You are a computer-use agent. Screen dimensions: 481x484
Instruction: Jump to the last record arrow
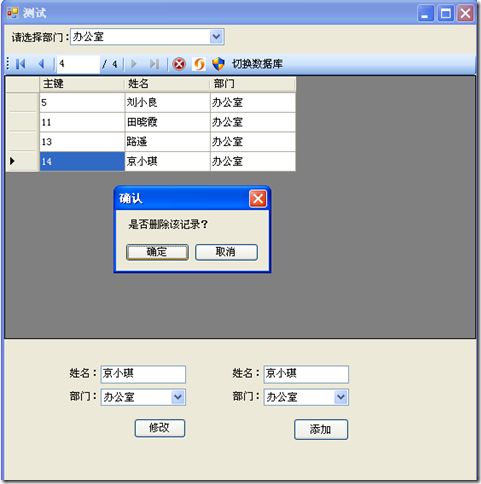(154, 64)
